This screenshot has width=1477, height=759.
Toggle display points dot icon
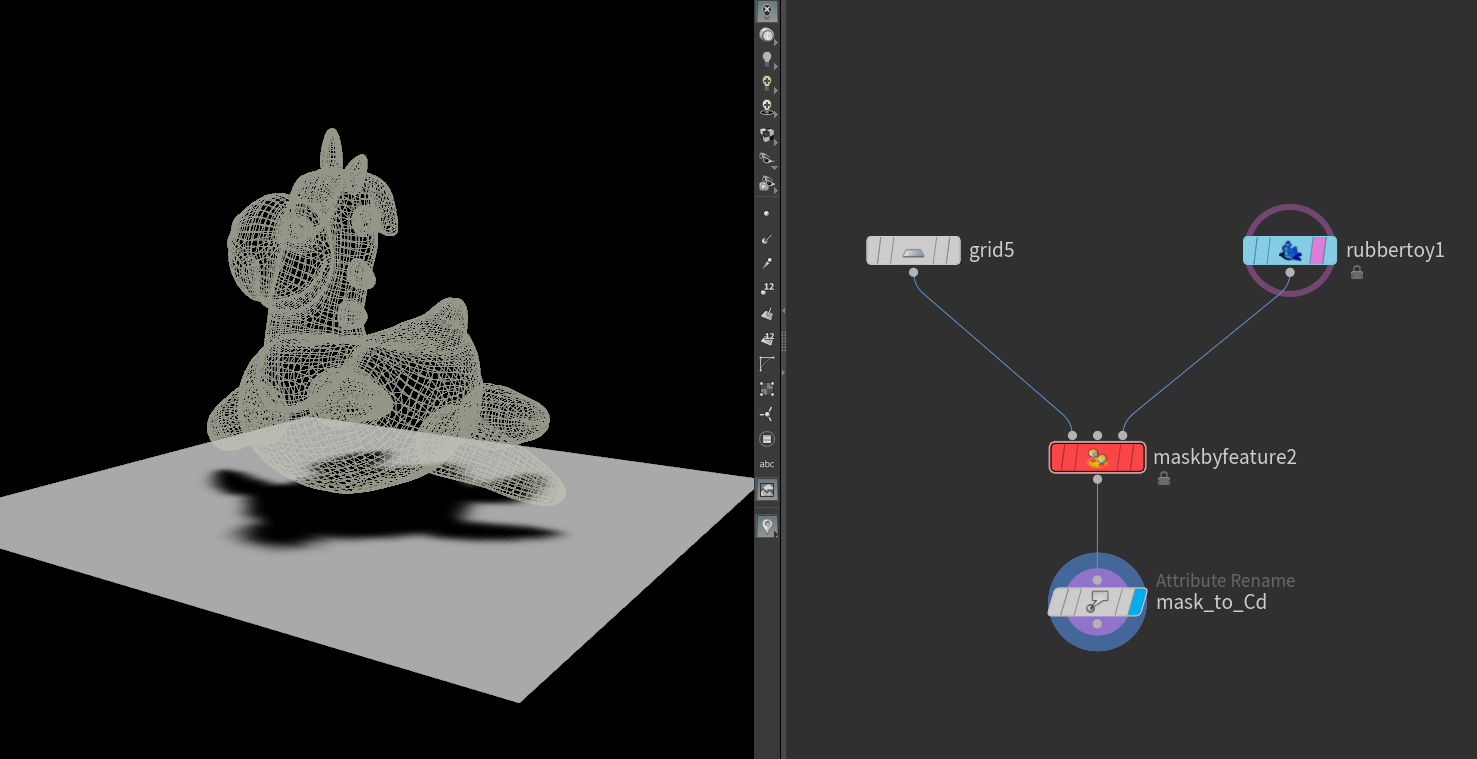point(767,214)
